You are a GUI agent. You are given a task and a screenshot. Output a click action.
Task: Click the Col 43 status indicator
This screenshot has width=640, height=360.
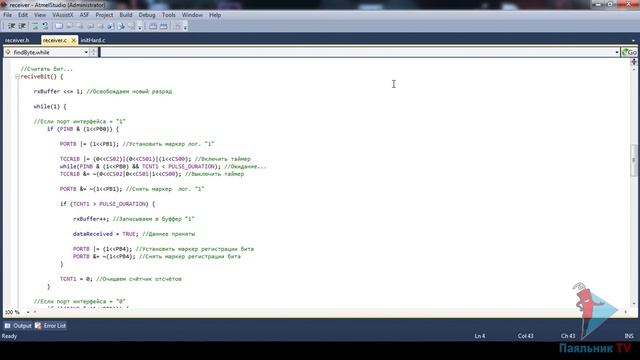526,336
